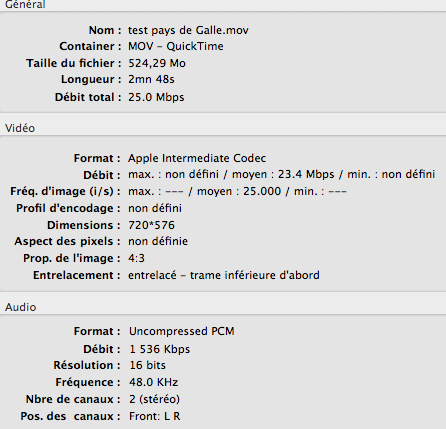This screenshot has width=446, height=429.
Task: Click the 'Pos. des canaux :' label
Action: (x=71, y=416)
